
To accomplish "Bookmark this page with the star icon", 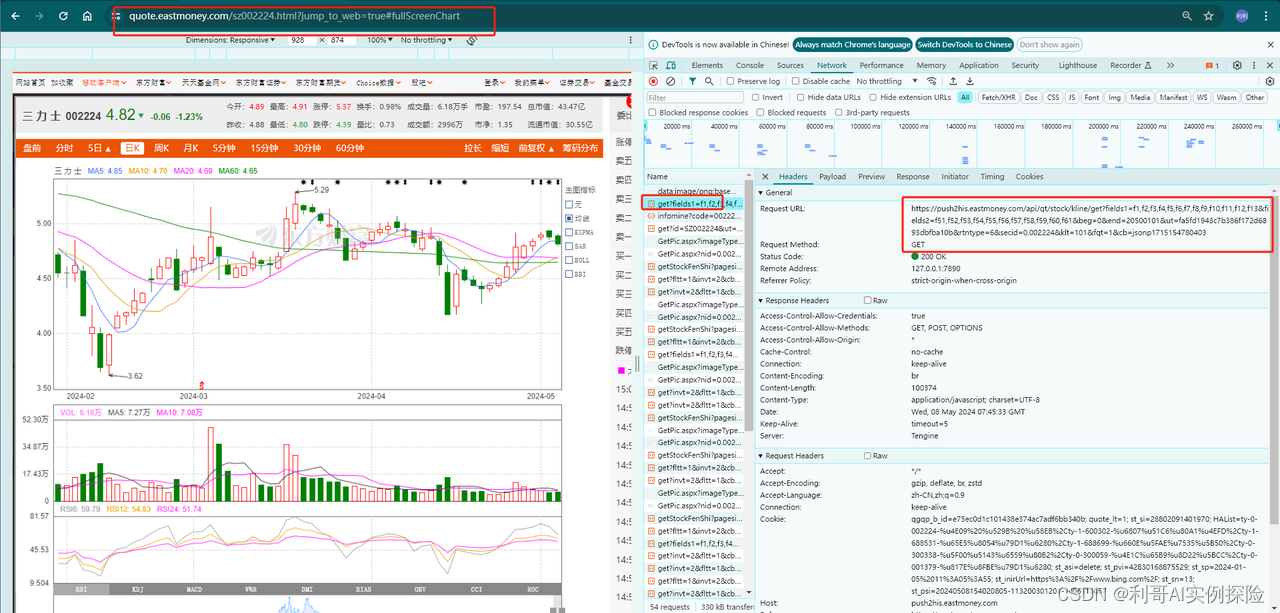I will coord(1209,16).
